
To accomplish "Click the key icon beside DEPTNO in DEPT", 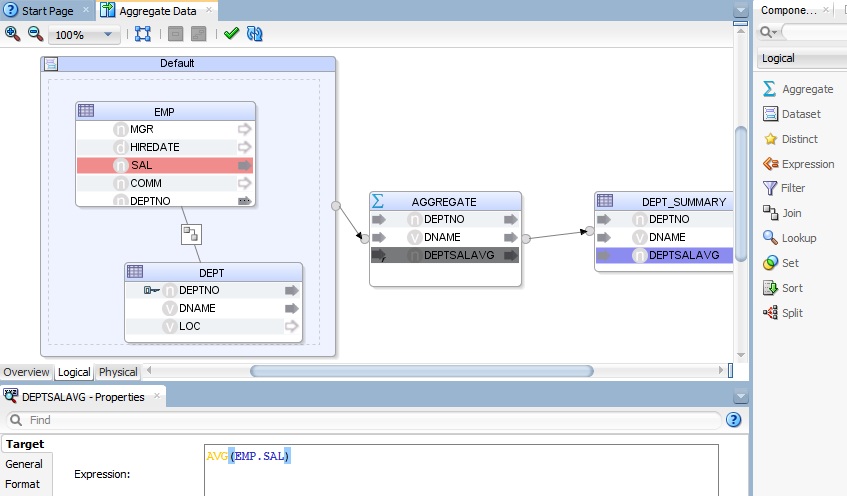I will point(151,291).
